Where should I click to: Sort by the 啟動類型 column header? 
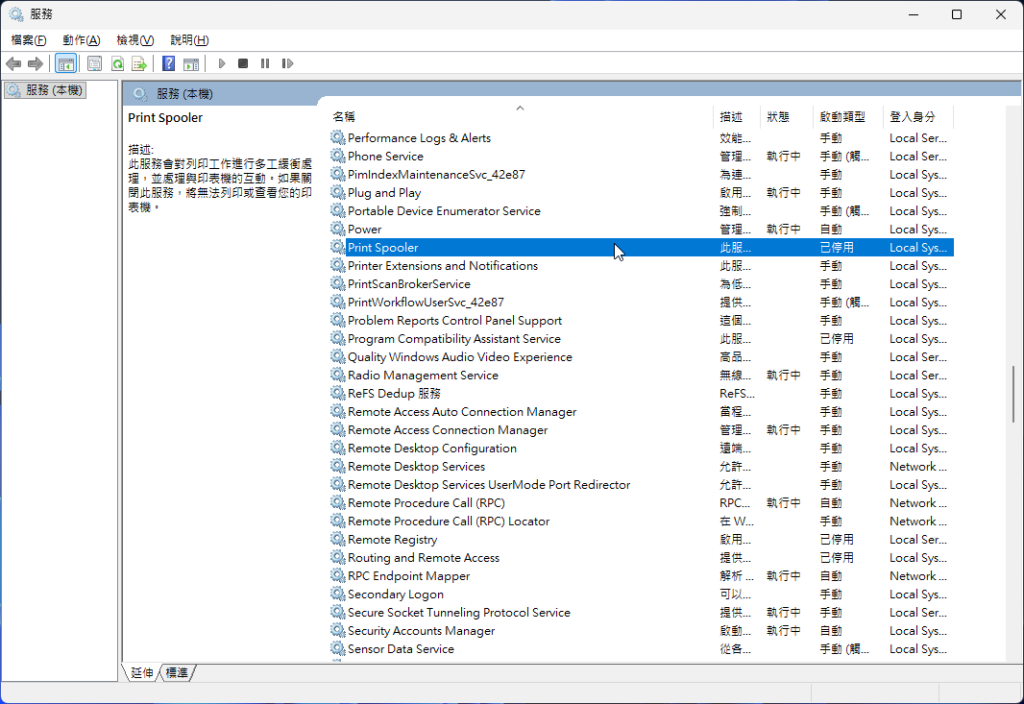click(x=842, y=117)
